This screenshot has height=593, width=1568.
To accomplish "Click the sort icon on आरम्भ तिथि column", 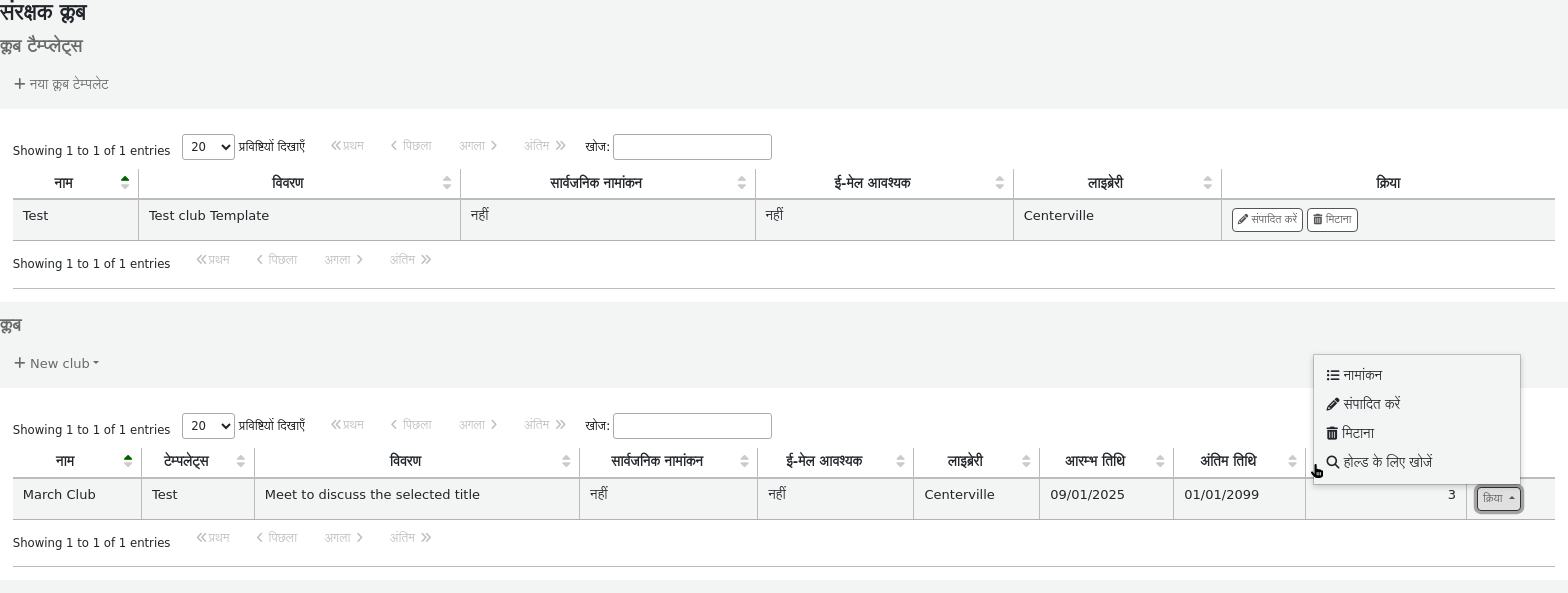I will (1159, 461).
